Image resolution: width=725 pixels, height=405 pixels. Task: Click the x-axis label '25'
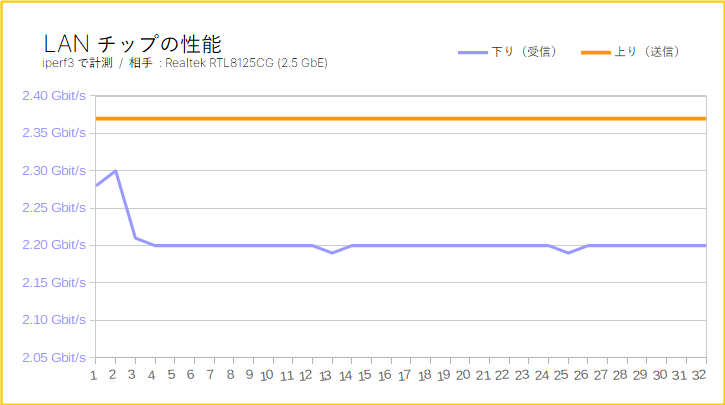pos(561,375)
